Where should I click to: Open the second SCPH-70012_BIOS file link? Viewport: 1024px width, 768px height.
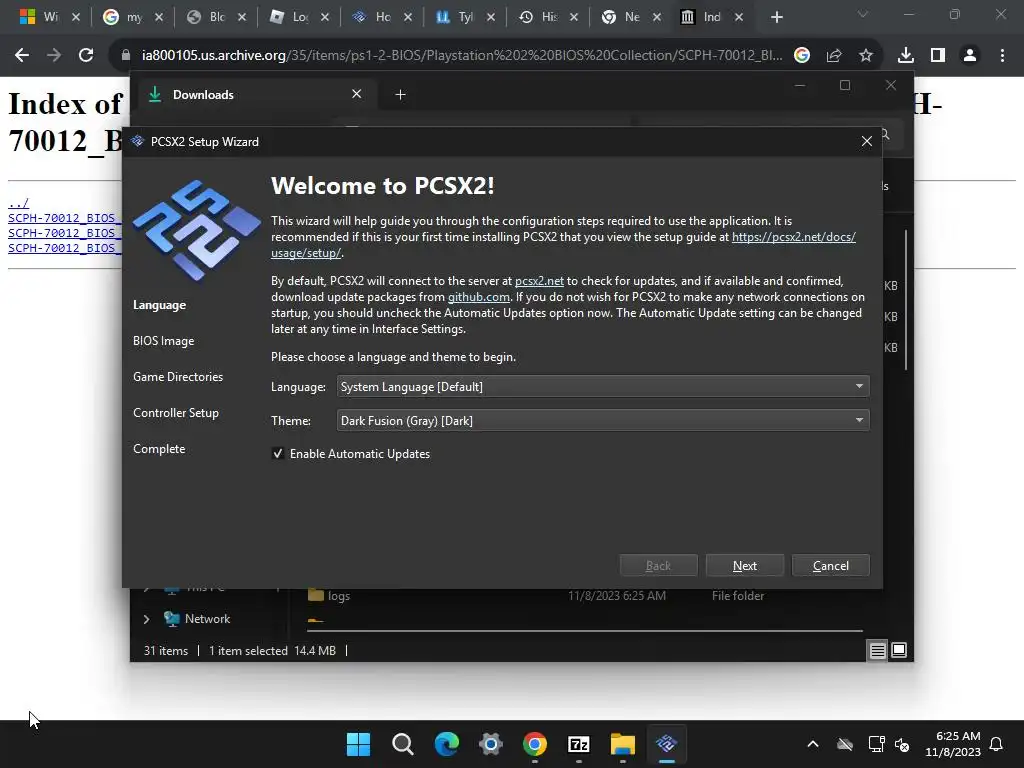pyautogui.click(x=65, y=233)
